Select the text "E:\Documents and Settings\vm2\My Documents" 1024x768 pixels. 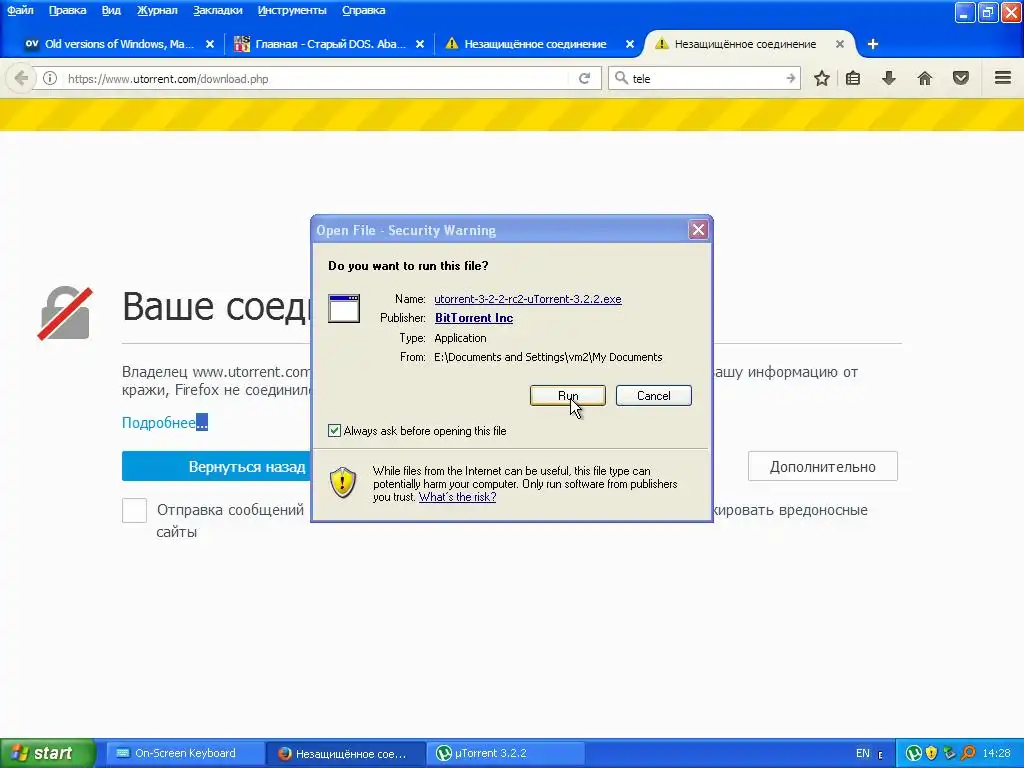548,357
